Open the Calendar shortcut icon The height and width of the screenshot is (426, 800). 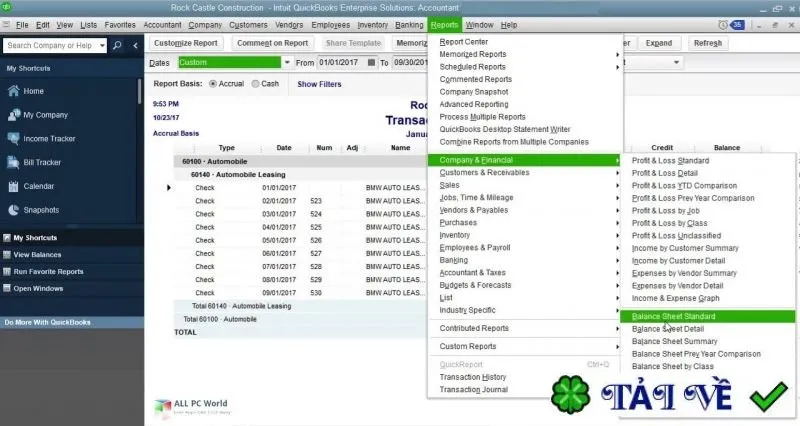(14, 186)
